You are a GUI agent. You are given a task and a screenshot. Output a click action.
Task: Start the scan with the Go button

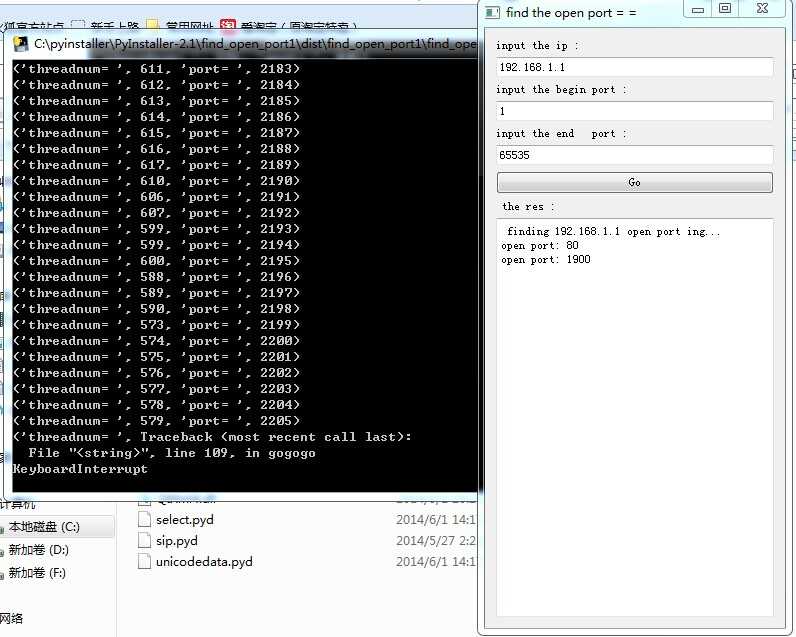635,182
